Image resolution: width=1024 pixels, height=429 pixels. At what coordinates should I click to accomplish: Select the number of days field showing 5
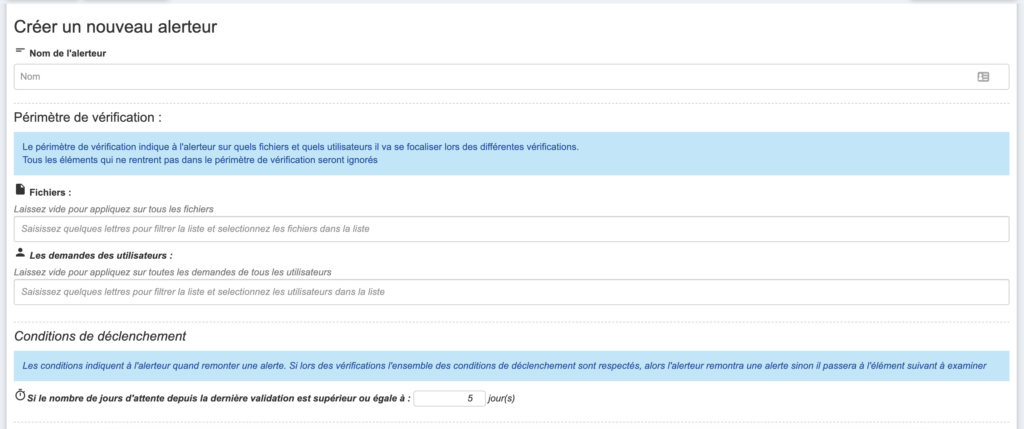tap(449, 398)
